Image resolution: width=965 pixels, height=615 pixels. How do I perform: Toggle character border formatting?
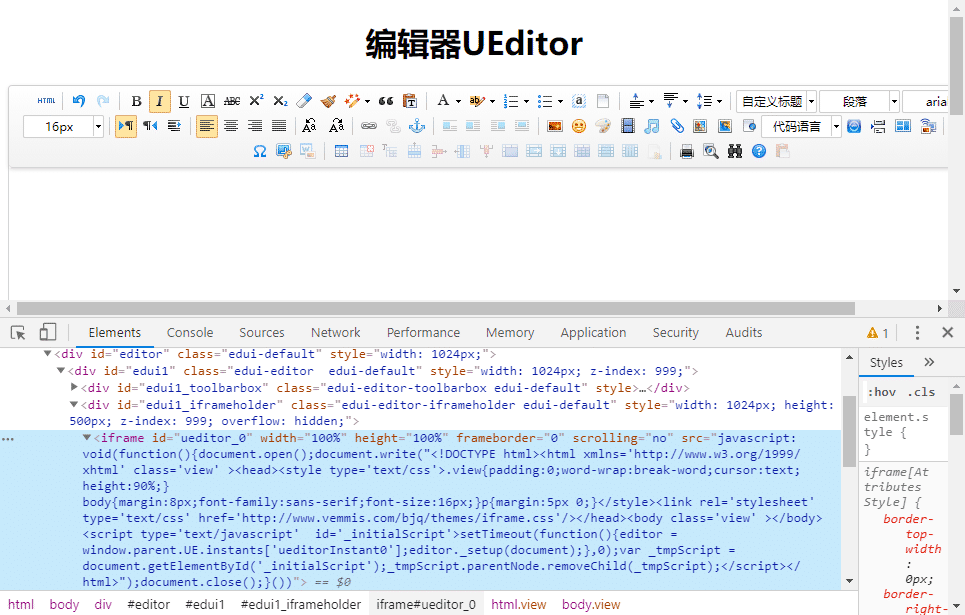[208, 101]
